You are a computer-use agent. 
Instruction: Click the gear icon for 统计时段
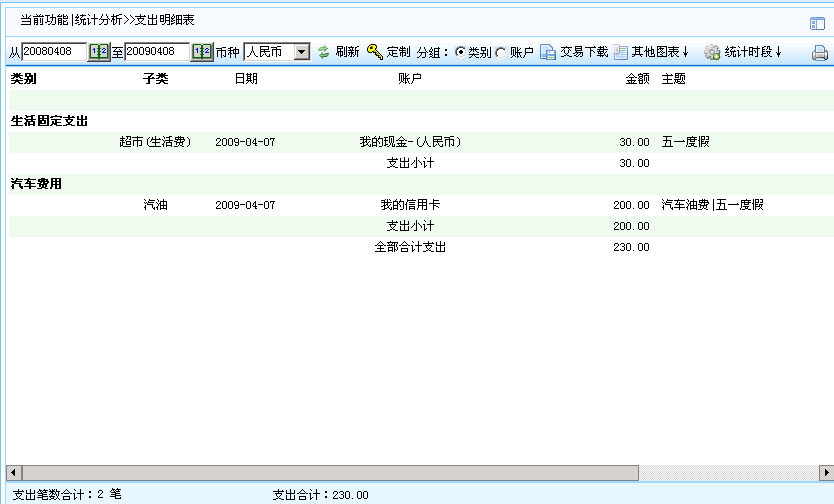tap(712, 52)
